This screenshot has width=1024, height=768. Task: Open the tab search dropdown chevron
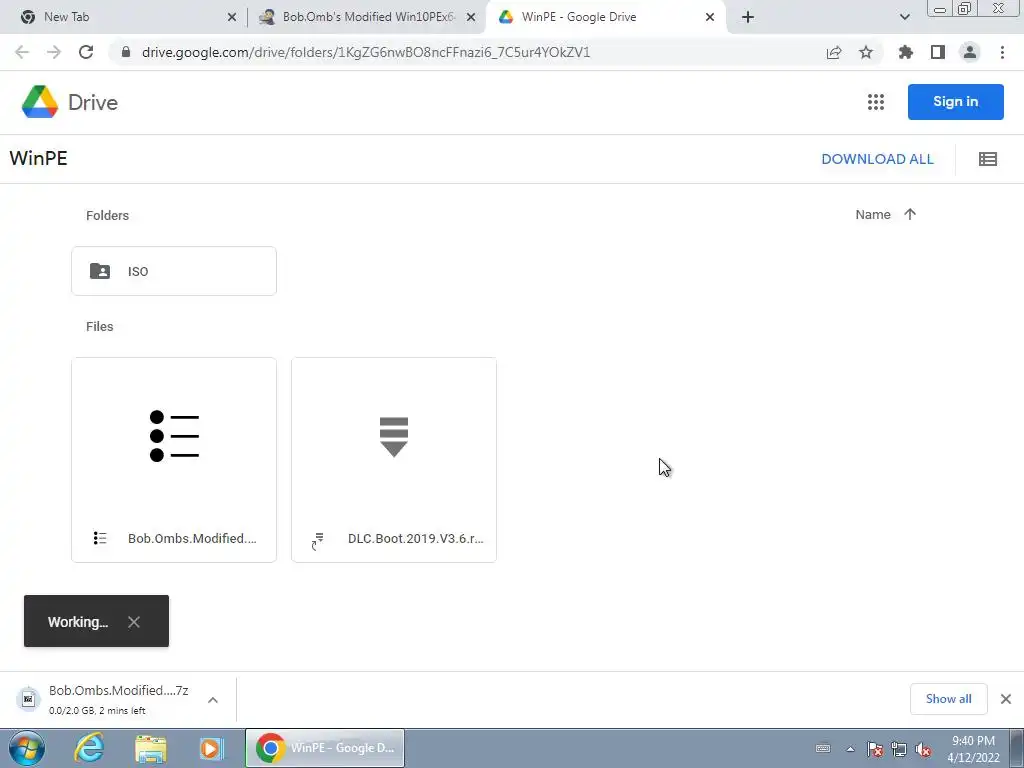coord(904,17)
